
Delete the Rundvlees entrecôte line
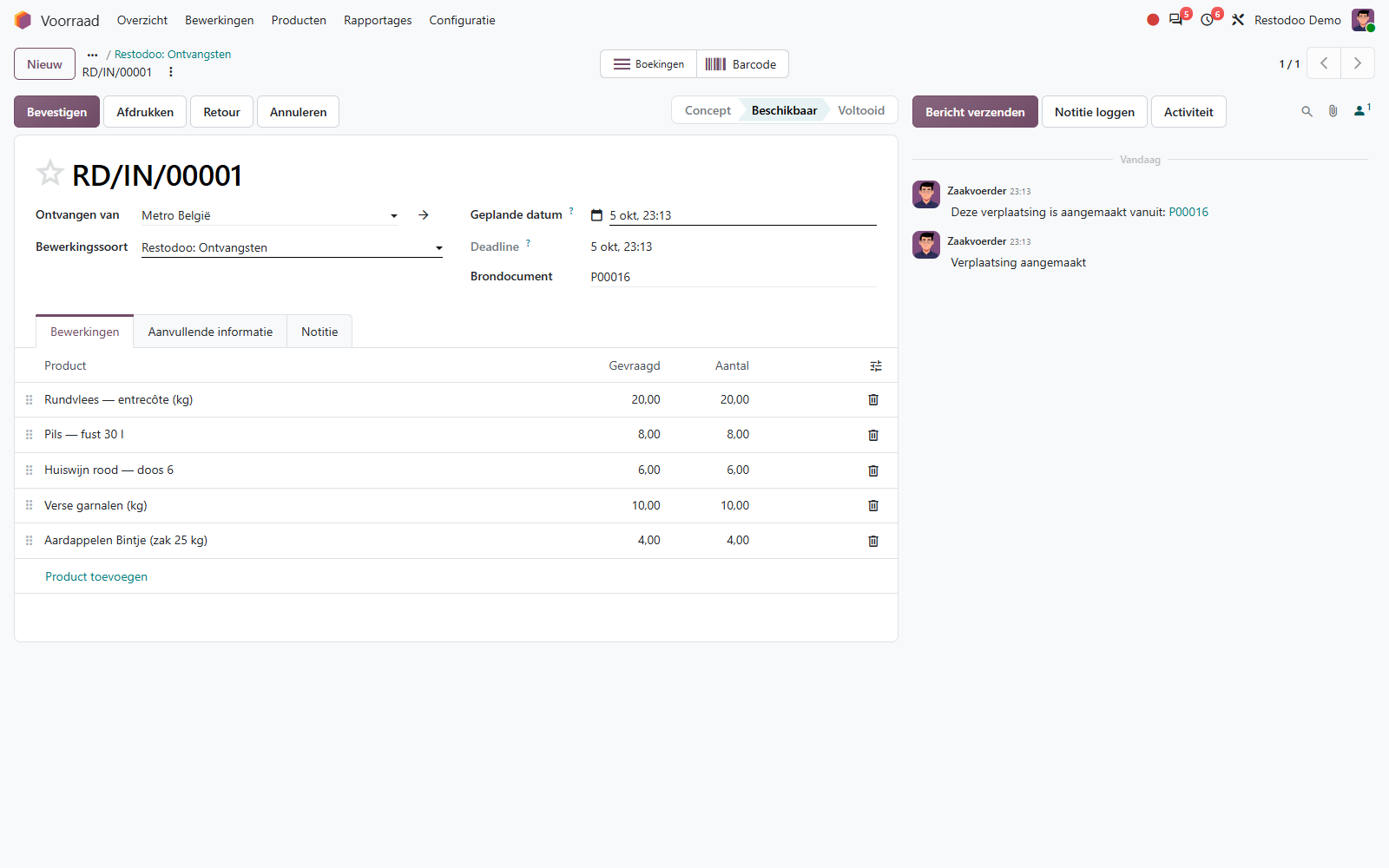click(873, 400)
